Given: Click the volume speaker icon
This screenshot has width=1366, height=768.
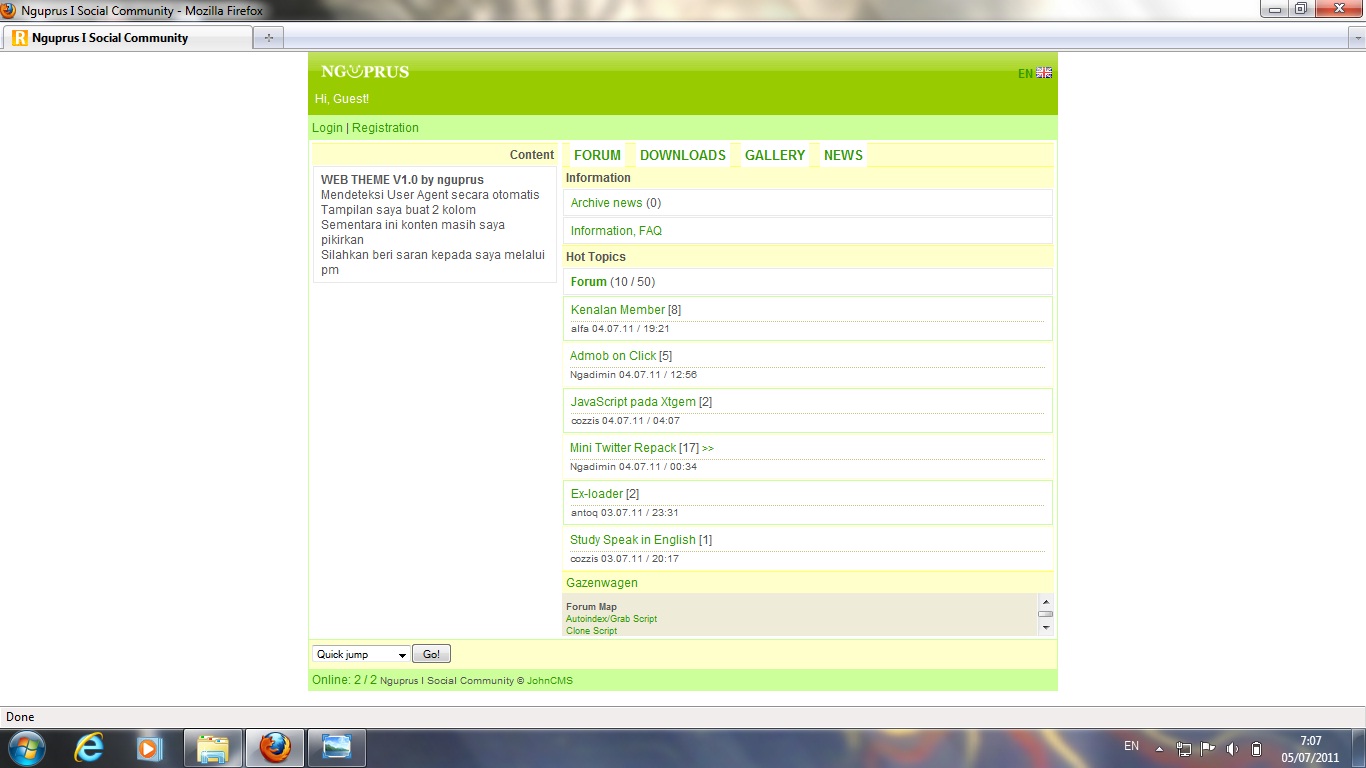Looking at the screenshot, I should click(x=1232, y=748).
